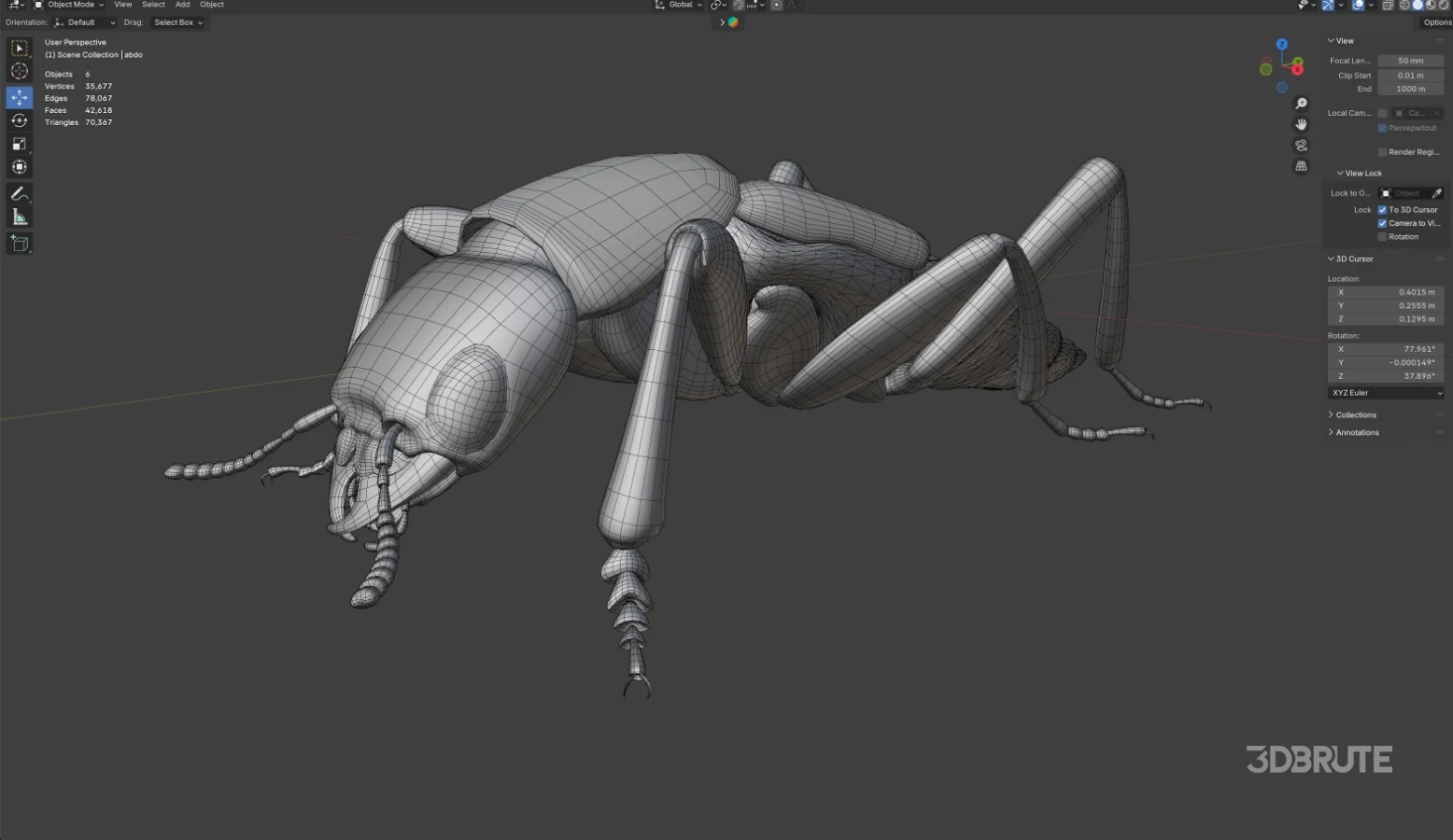Click the pan view hand icon
Viewport: 1453px width, 840px height.
1301,124
